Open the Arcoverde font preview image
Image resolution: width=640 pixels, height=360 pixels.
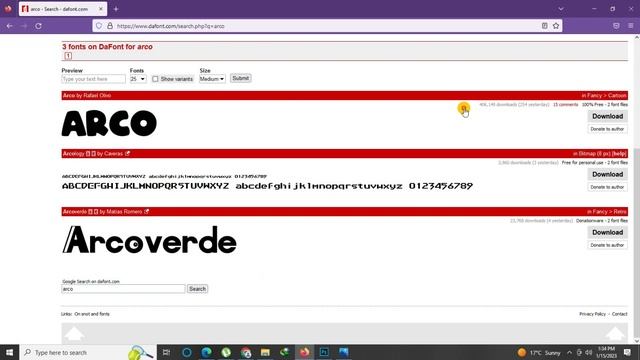pyautogui.click(x=149, y=240)
